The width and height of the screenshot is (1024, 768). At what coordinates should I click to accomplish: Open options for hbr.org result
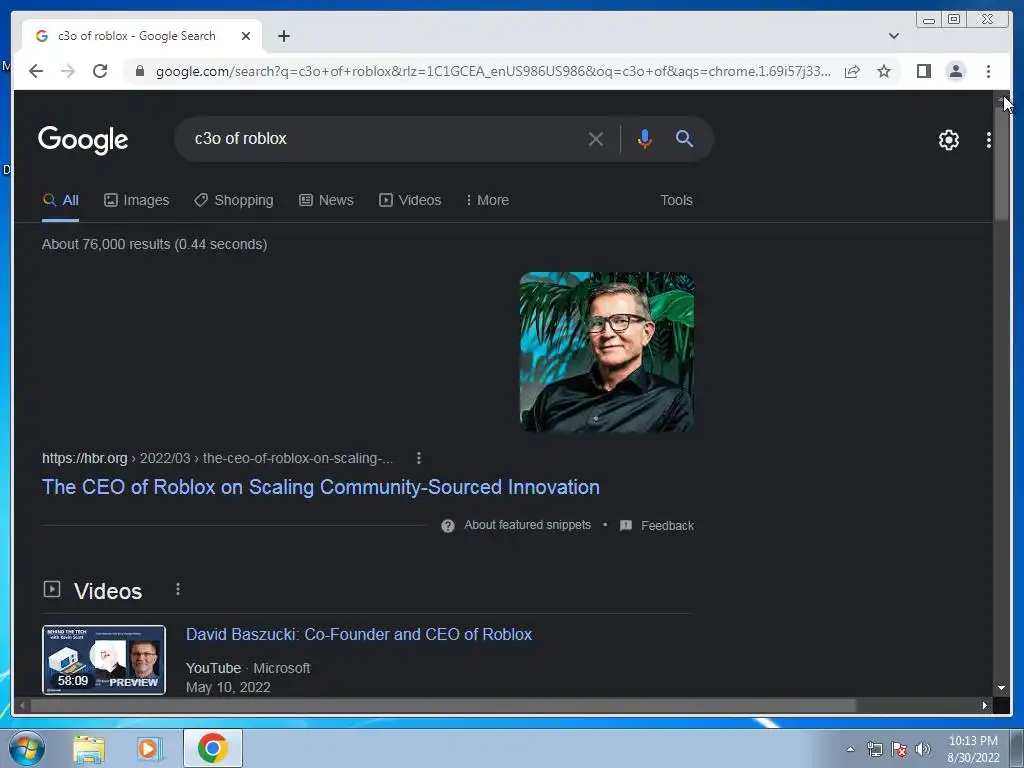click(419, 458)
